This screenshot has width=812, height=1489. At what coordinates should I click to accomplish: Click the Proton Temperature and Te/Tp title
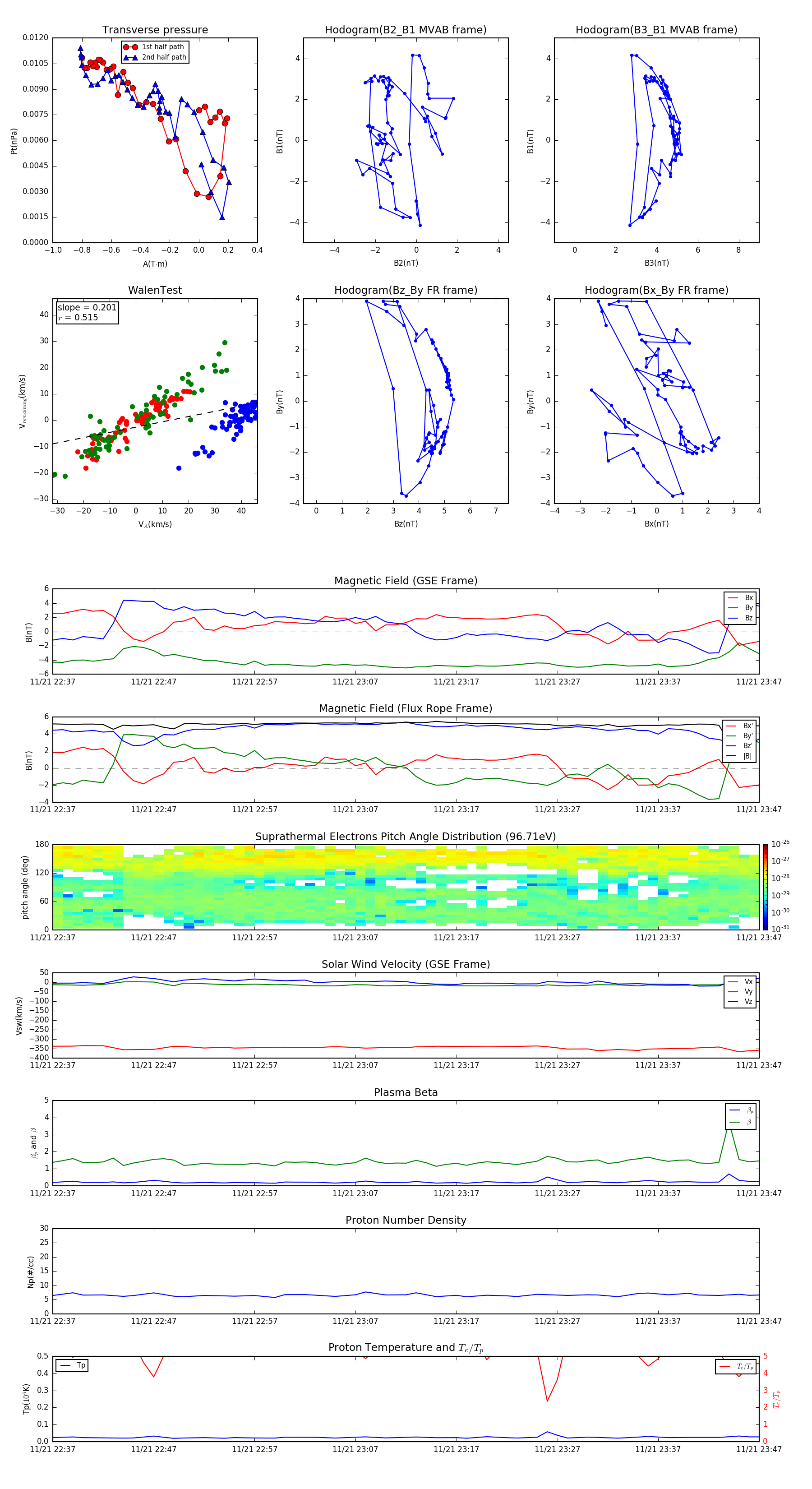pyautogui.click(x=406, y=1348)
